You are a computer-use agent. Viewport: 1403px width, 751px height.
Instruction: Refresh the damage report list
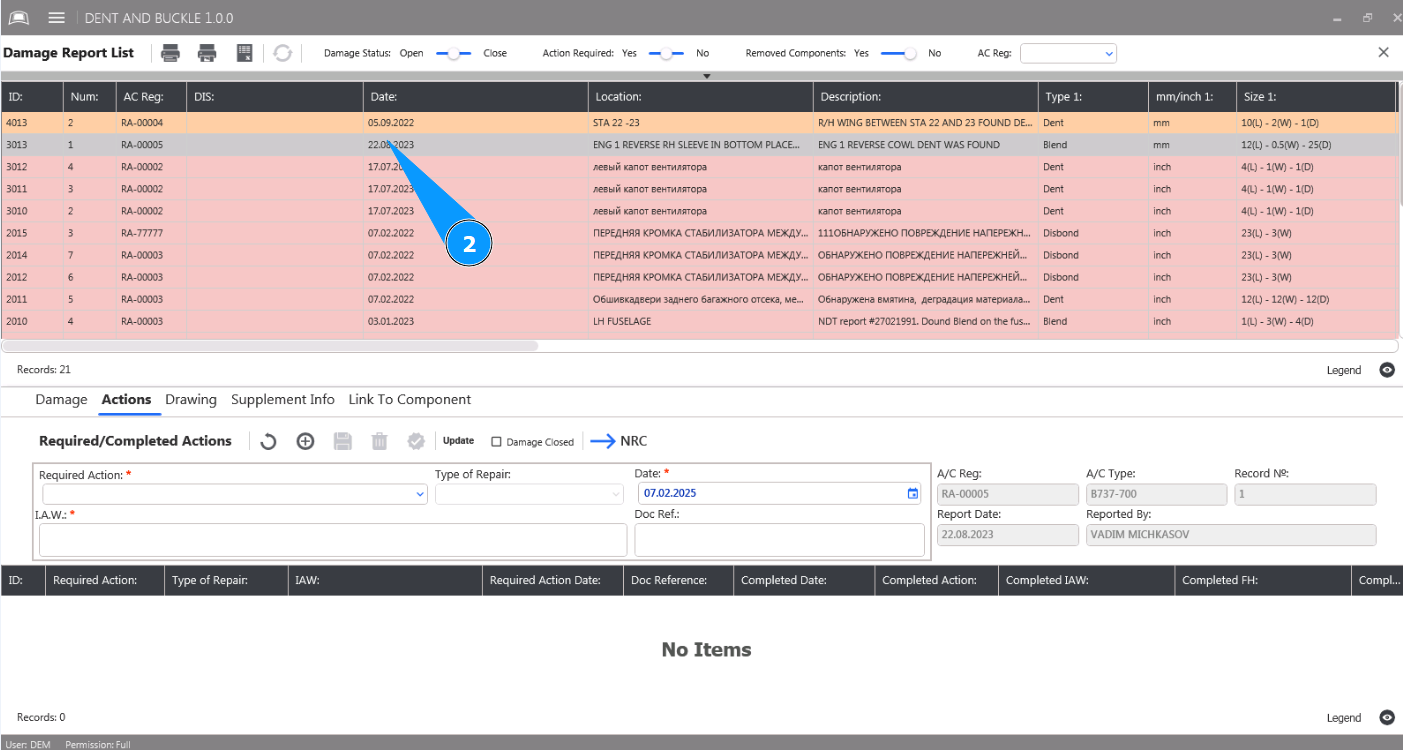[283, 53]
